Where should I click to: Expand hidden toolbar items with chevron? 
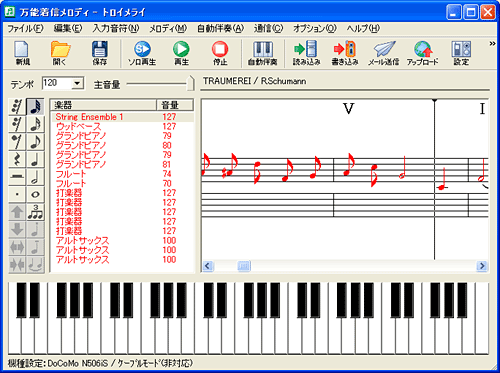pos(492,44)
